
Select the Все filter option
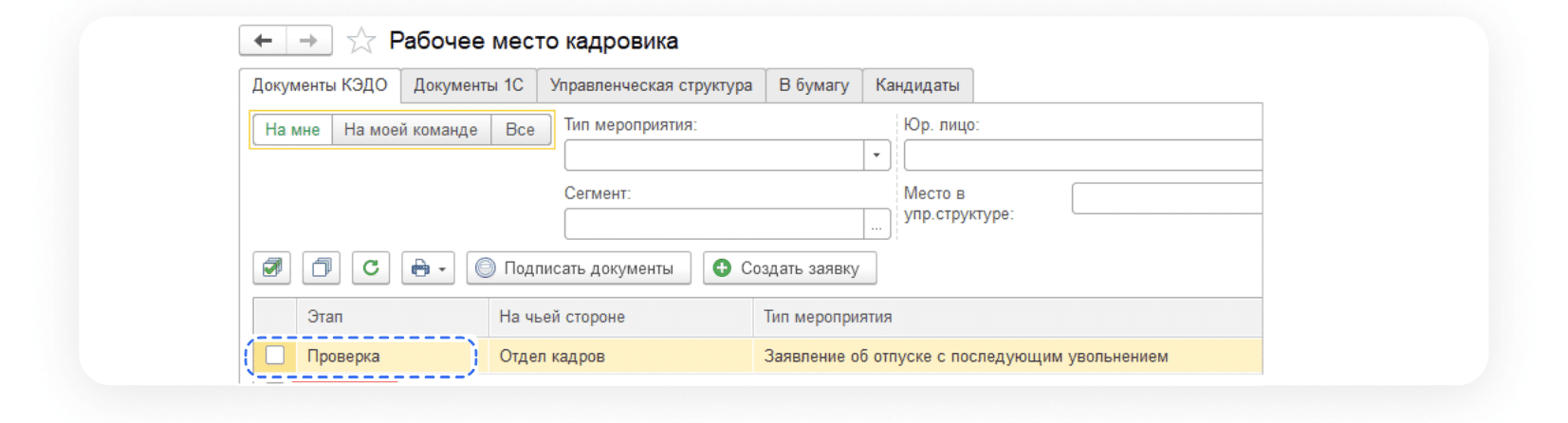click(x=520, y=130)
